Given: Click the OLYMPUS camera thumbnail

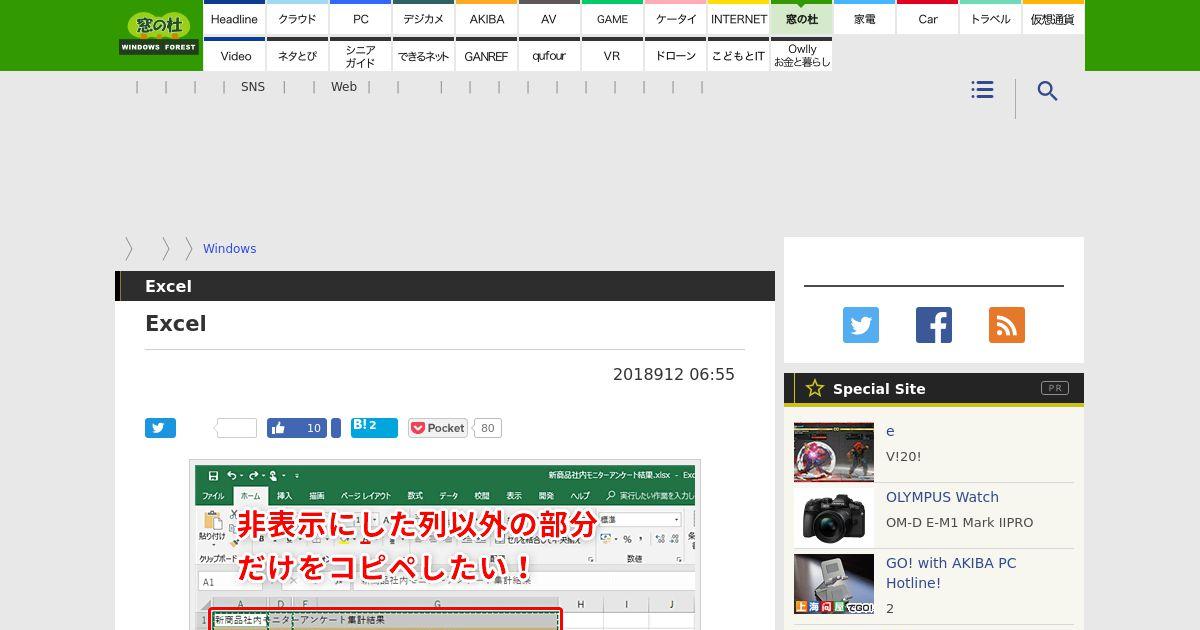Looking at the screenshot, I should (x=834, y=518).
